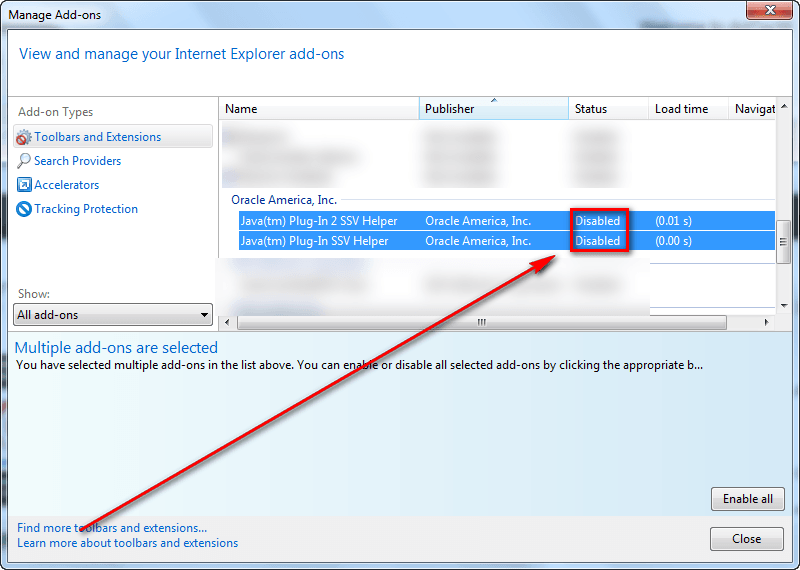Screen dimensions: 800x570
Task: Click the Close button
Action: 746,539
